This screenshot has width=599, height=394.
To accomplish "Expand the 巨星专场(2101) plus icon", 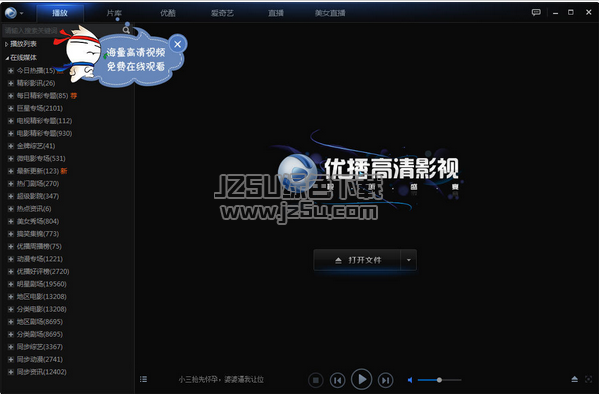I will coord(11,109).
